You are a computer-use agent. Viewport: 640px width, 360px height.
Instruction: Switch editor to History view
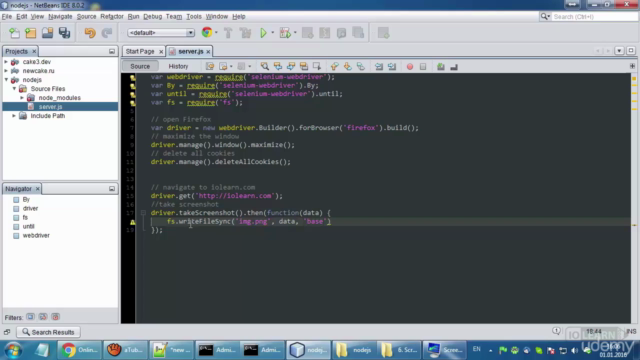click(178, 66)
